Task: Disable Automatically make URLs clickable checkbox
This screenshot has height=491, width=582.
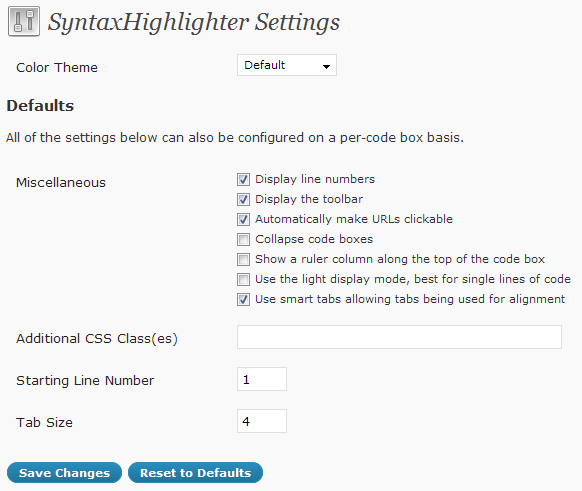Action: 243,219
